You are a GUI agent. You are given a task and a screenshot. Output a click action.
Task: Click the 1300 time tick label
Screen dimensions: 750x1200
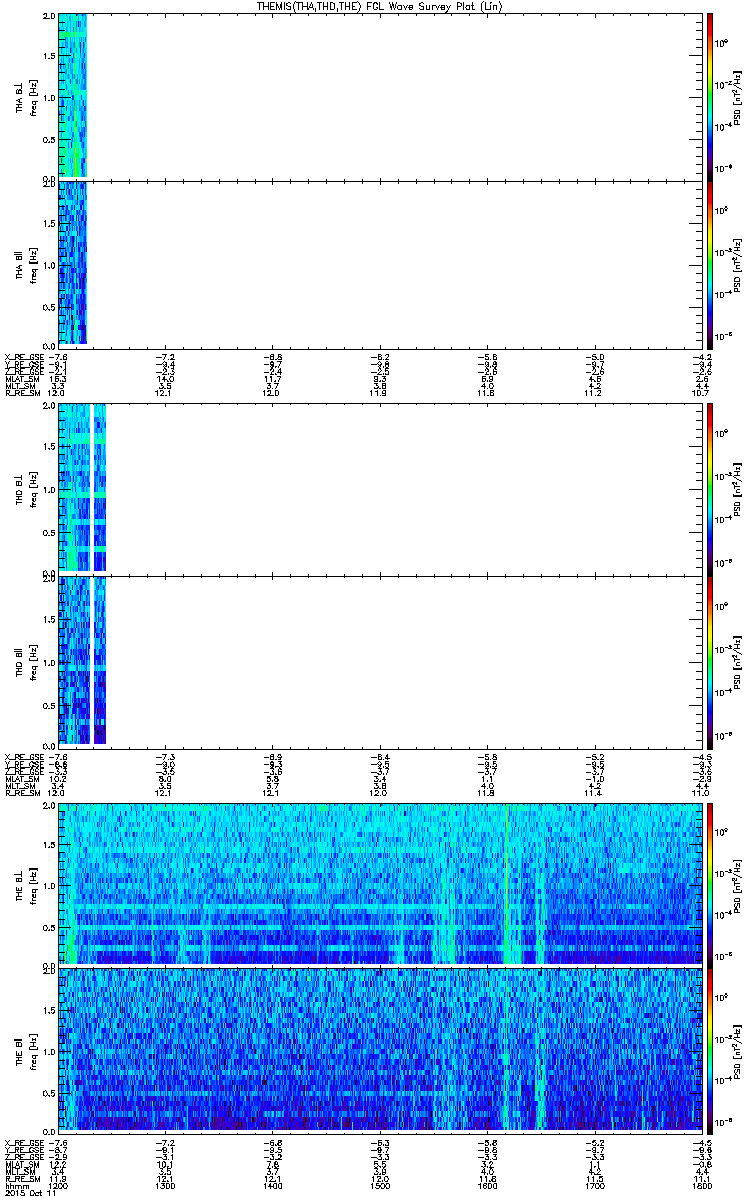pyautogui.click(x=164, y=1187)
